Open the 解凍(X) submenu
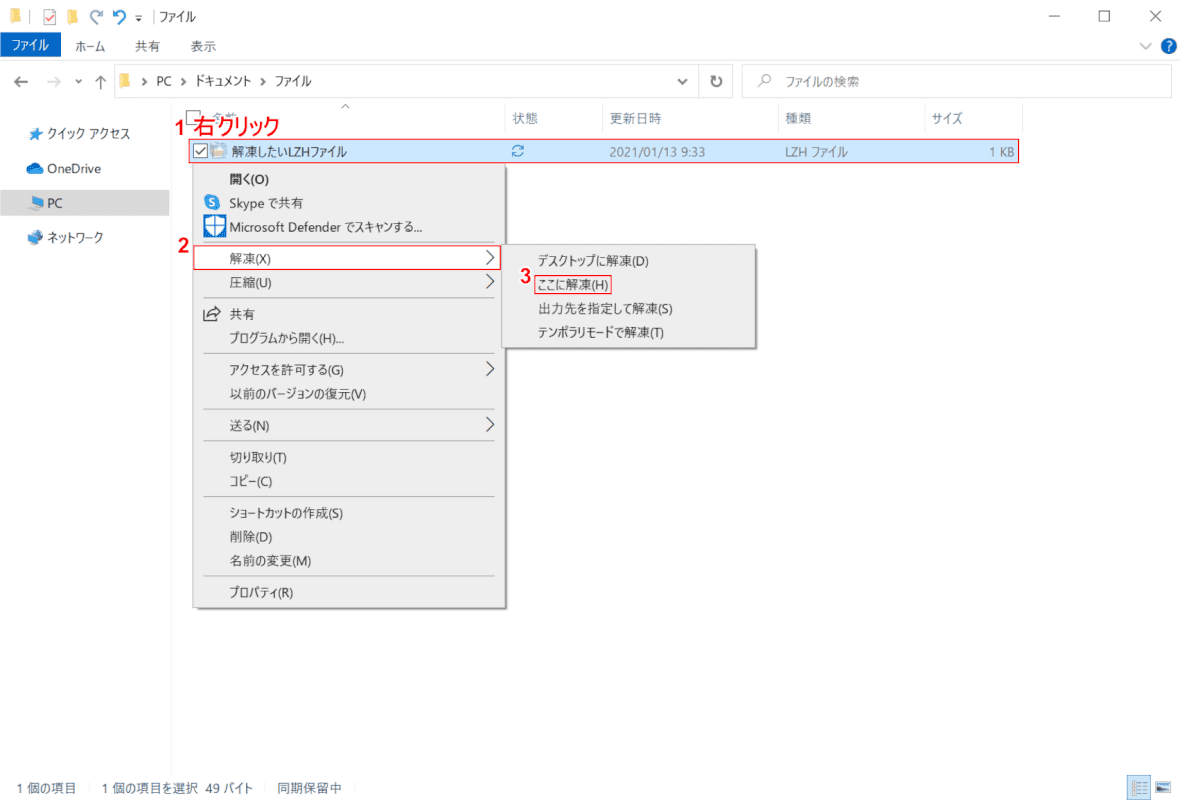 [x=347, y=258]
